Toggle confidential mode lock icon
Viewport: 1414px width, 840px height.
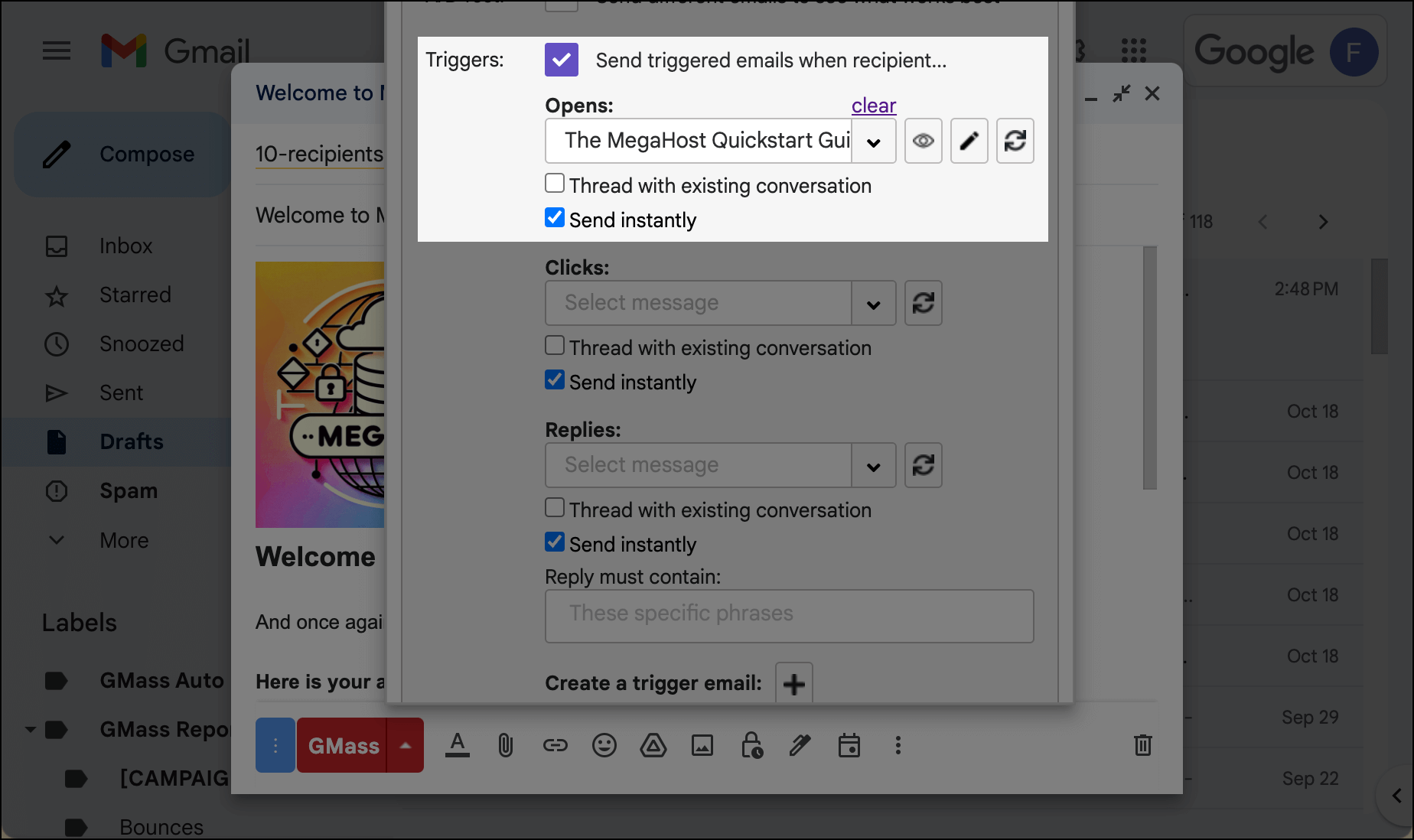[x=751, y=745]
